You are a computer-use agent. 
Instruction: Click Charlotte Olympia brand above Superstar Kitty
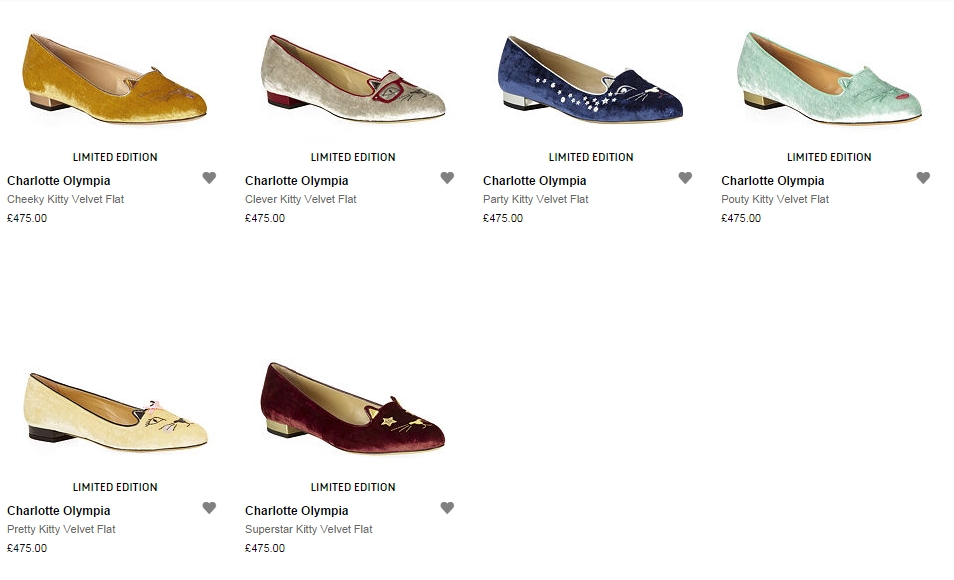296,511
